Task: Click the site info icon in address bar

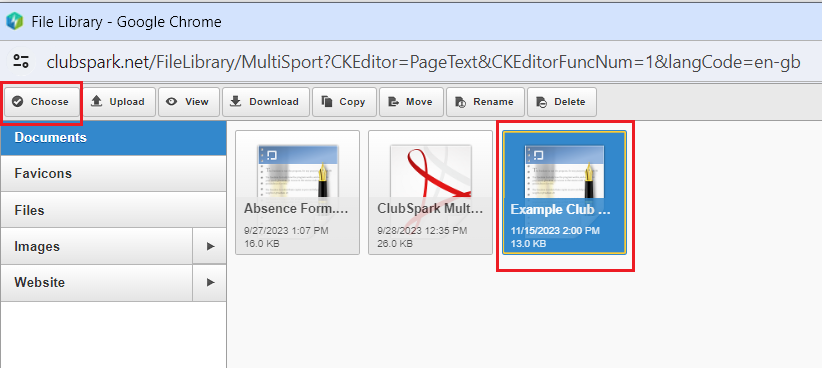Action: point(21,61)
